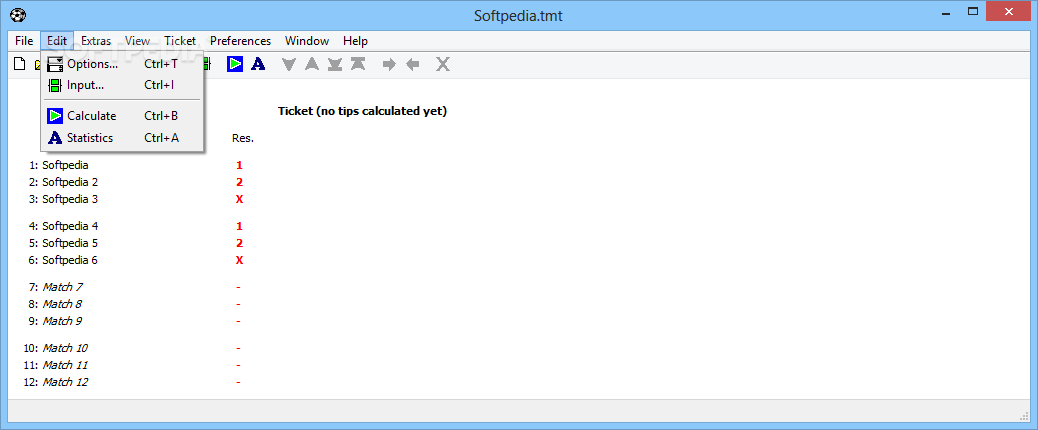Viewport: 1038px width, 430px height.
Task: Select the 'Match 12' row
Action: pyautogui.click(x=56, y=382)
